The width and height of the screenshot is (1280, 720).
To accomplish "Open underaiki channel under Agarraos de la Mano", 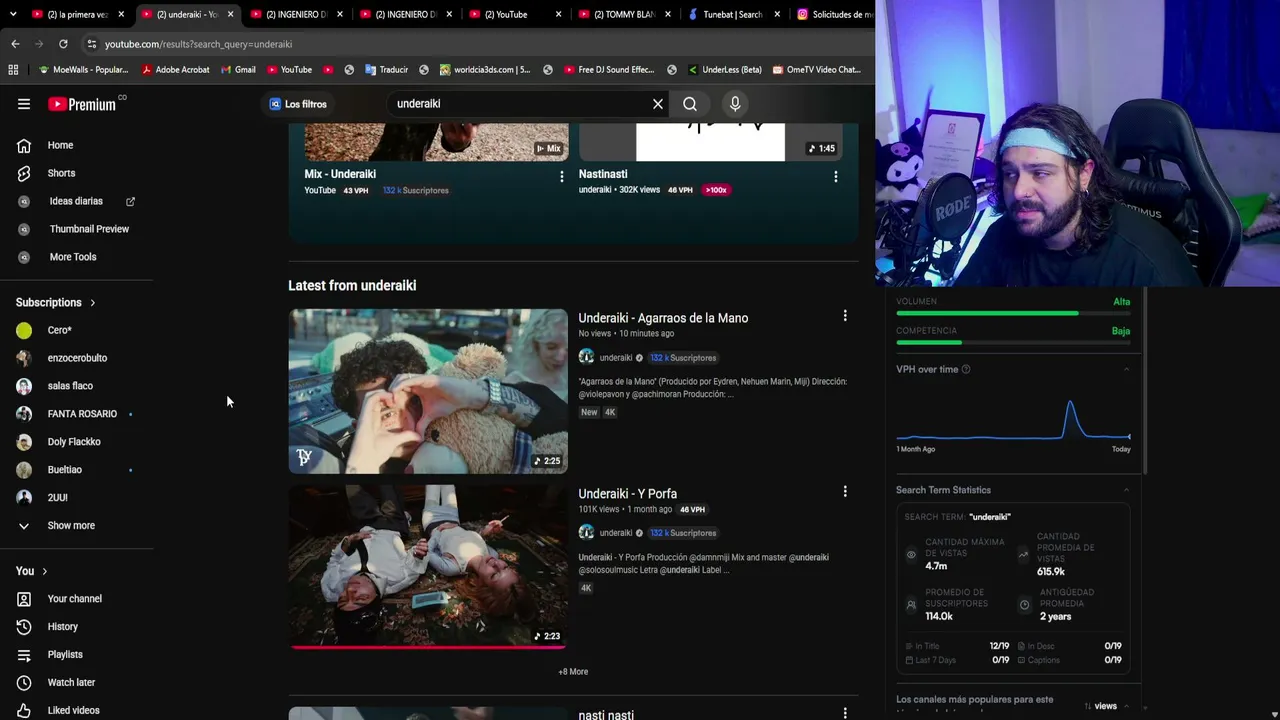I will (x=616, y=358).
